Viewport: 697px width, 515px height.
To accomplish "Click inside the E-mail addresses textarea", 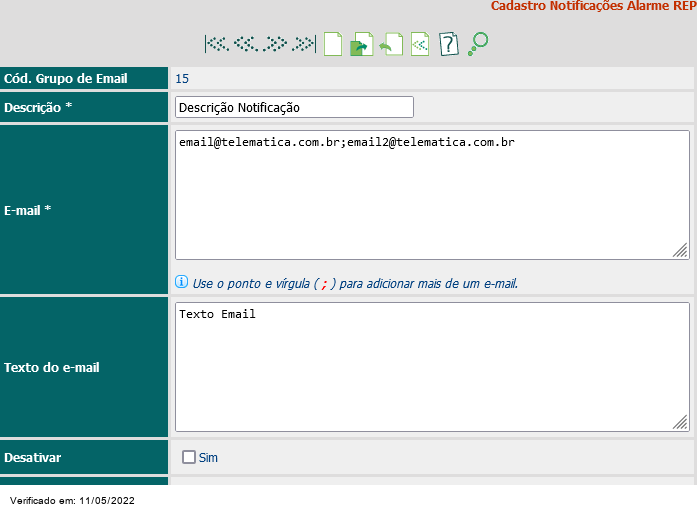I will (x=433, y=195).
